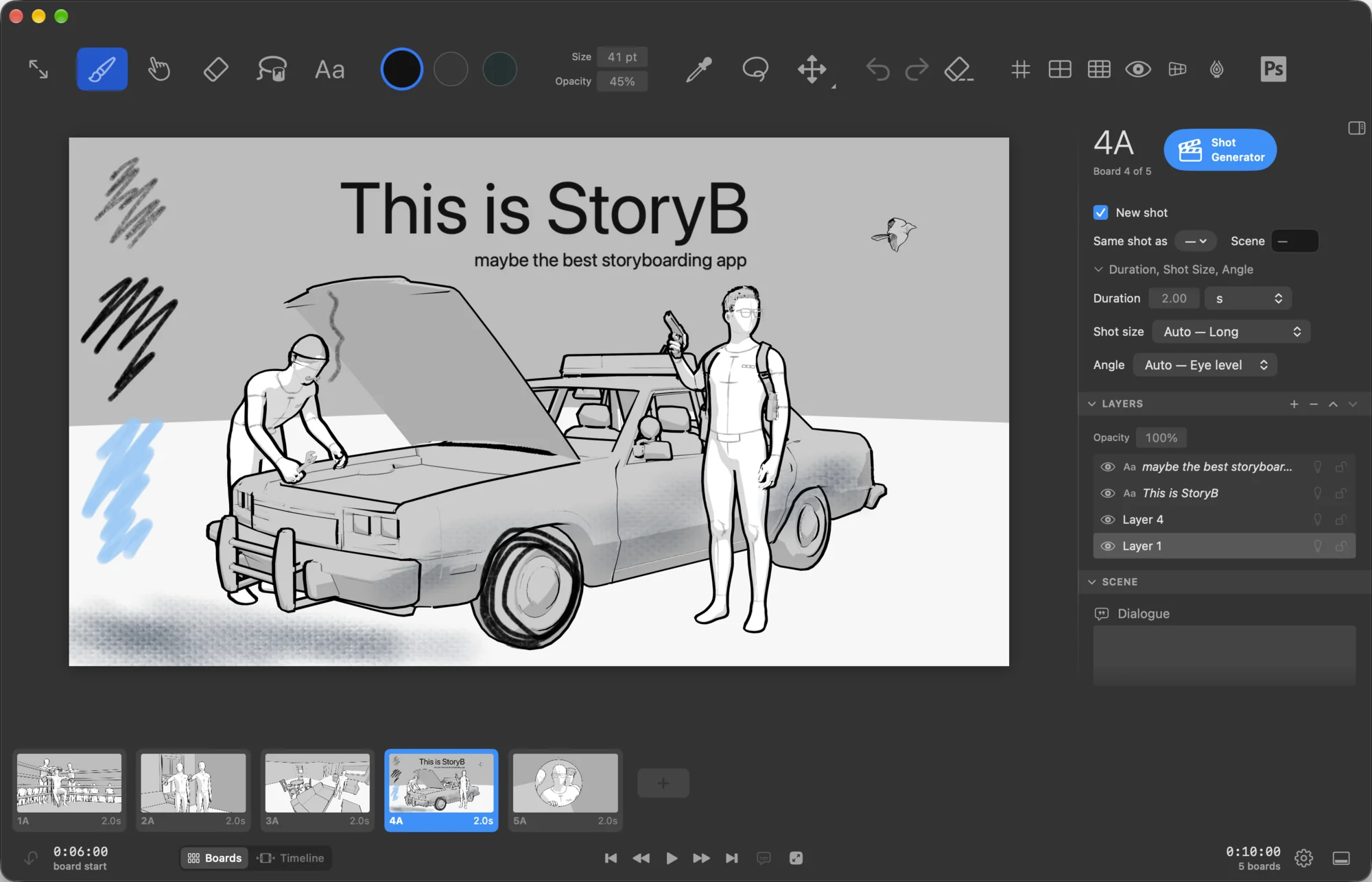Open in Photoshop via Ps icon
1372x882 pixels.
1273,69
